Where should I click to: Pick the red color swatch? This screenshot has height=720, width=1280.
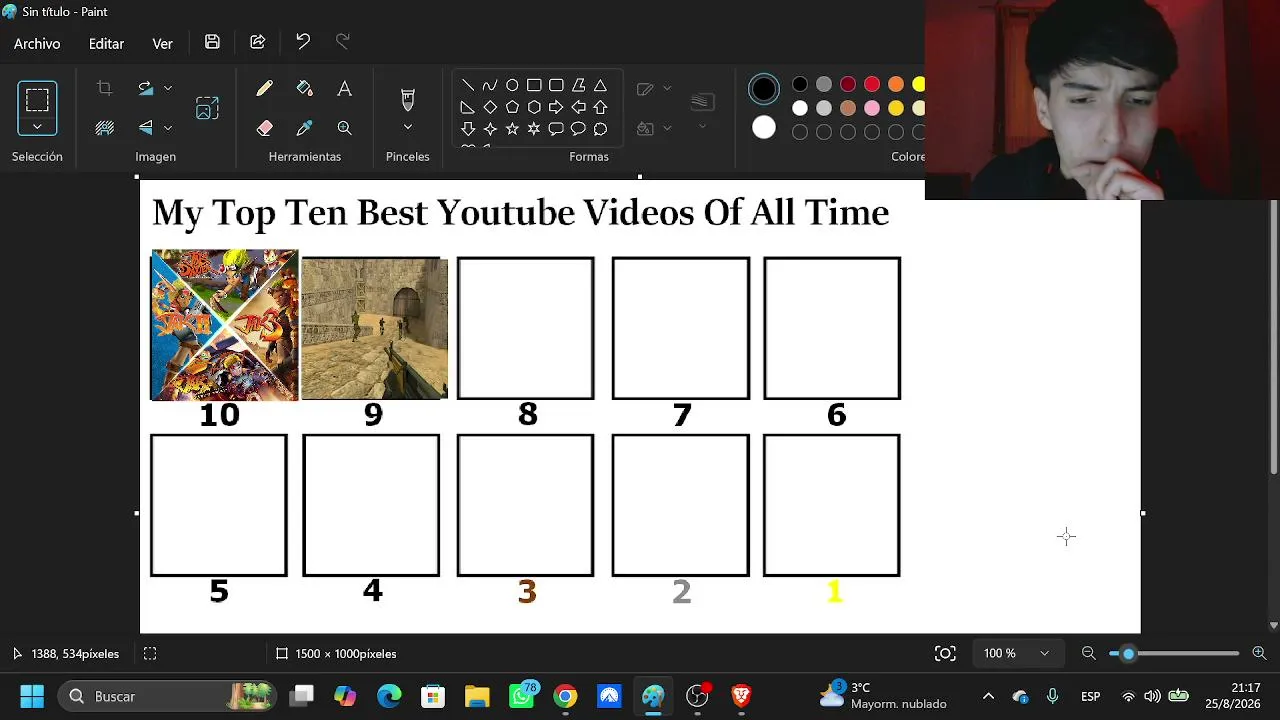872,85
